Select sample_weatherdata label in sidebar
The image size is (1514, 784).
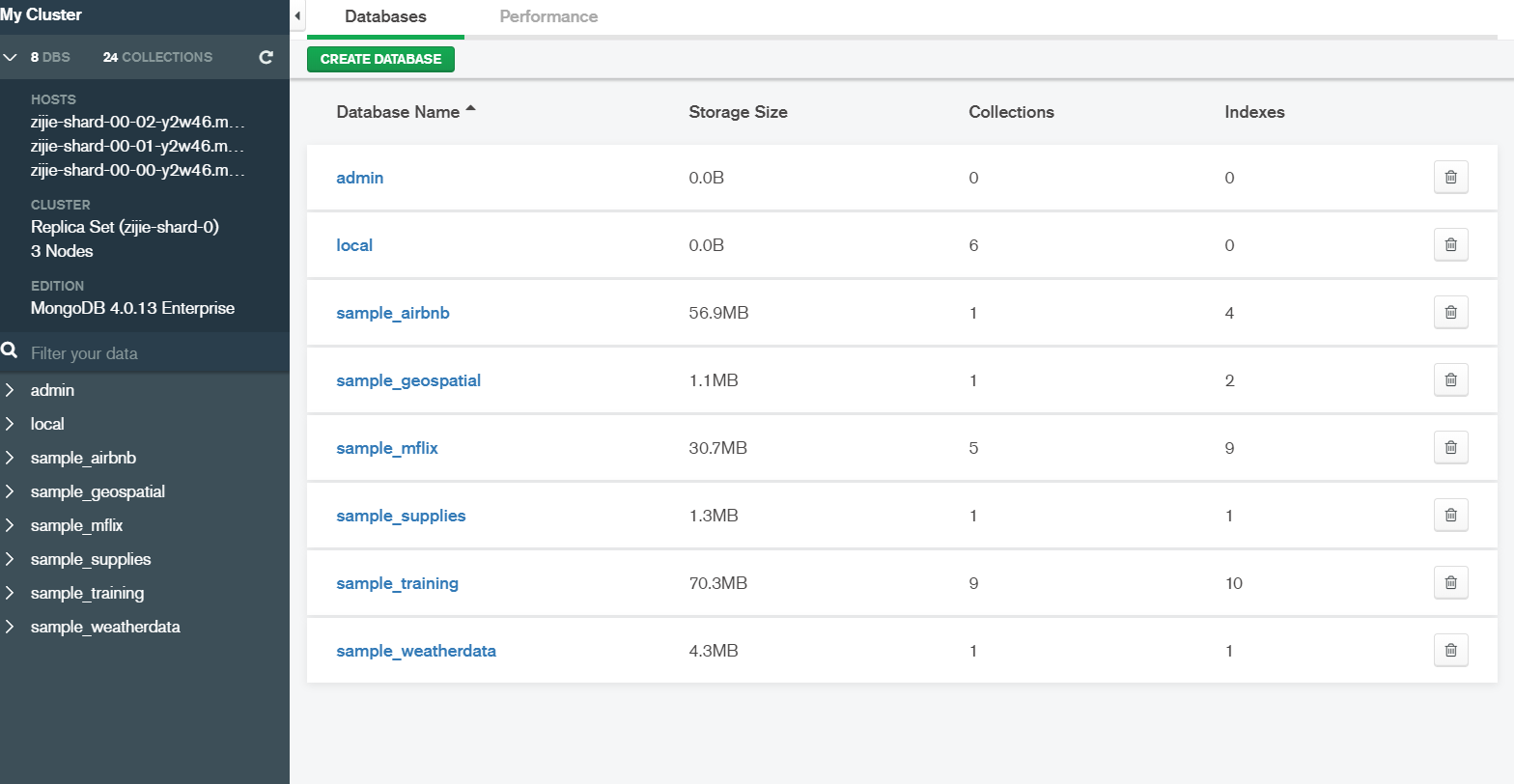pyautogui.click(x=105, y=627)
